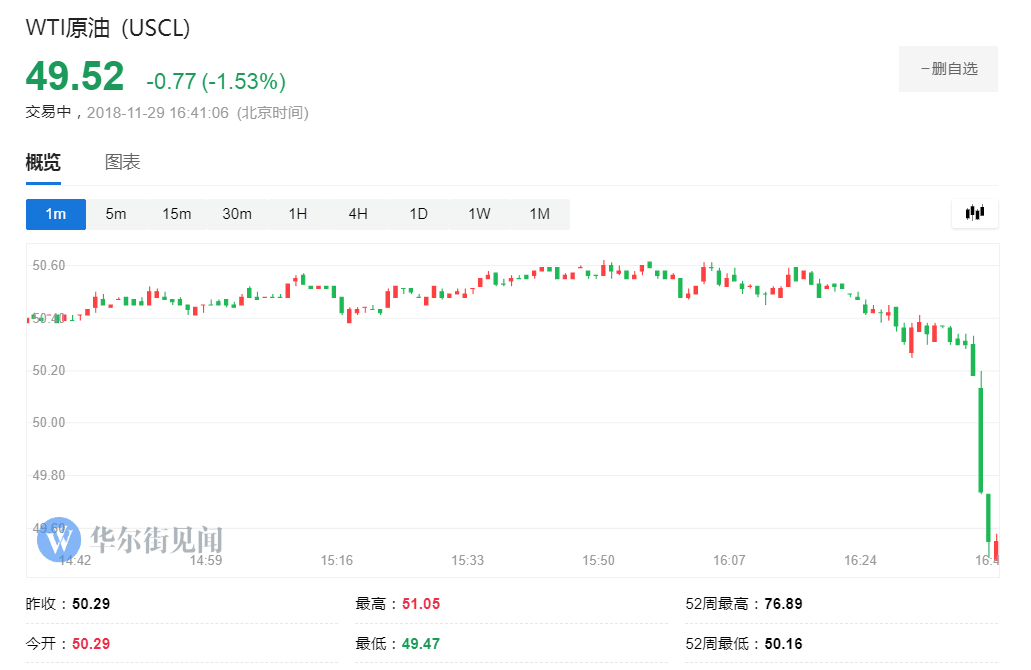Select the 15m timeframe
Image resolution: width=1031 pixels, height=670 pixels.
click(x=176, y=213)
